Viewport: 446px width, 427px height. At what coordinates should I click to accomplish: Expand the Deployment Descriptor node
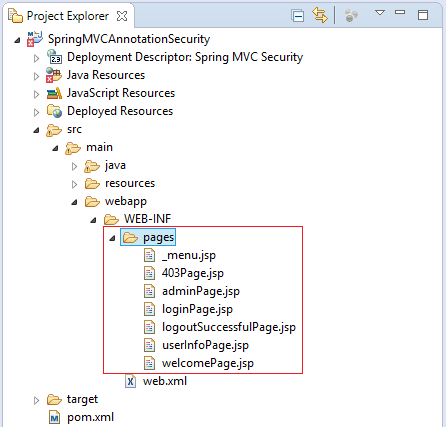tap(36, 58)
